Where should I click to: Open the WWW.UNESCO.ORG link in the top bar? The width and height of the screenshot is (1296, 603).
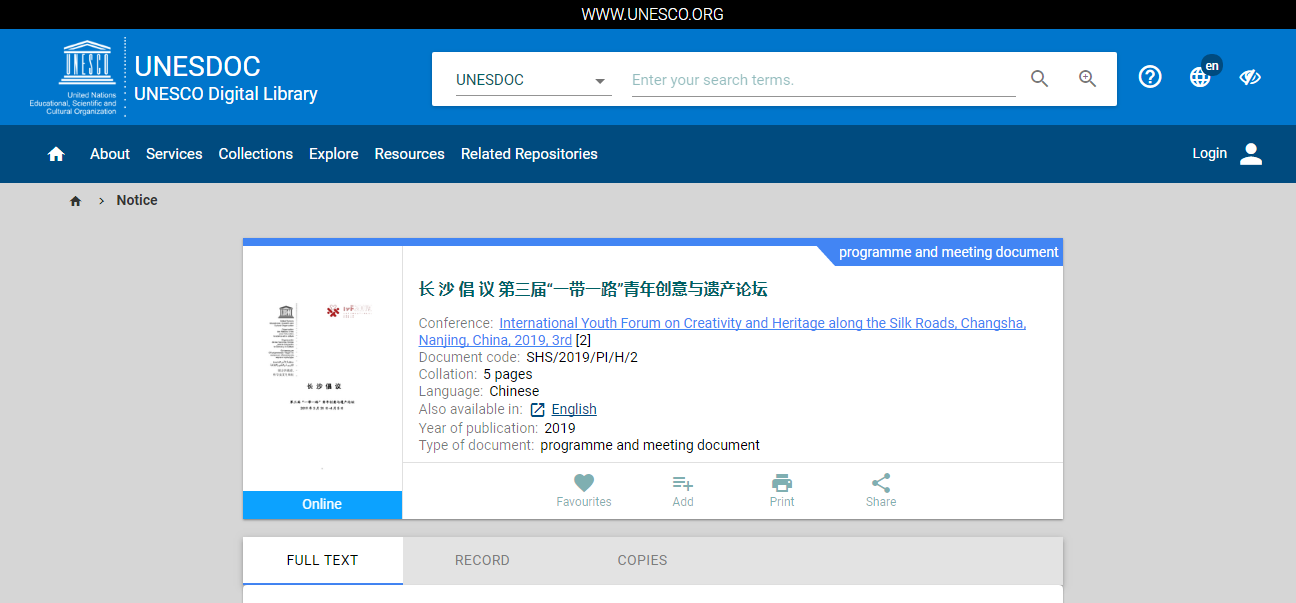(x=653, y=14)
